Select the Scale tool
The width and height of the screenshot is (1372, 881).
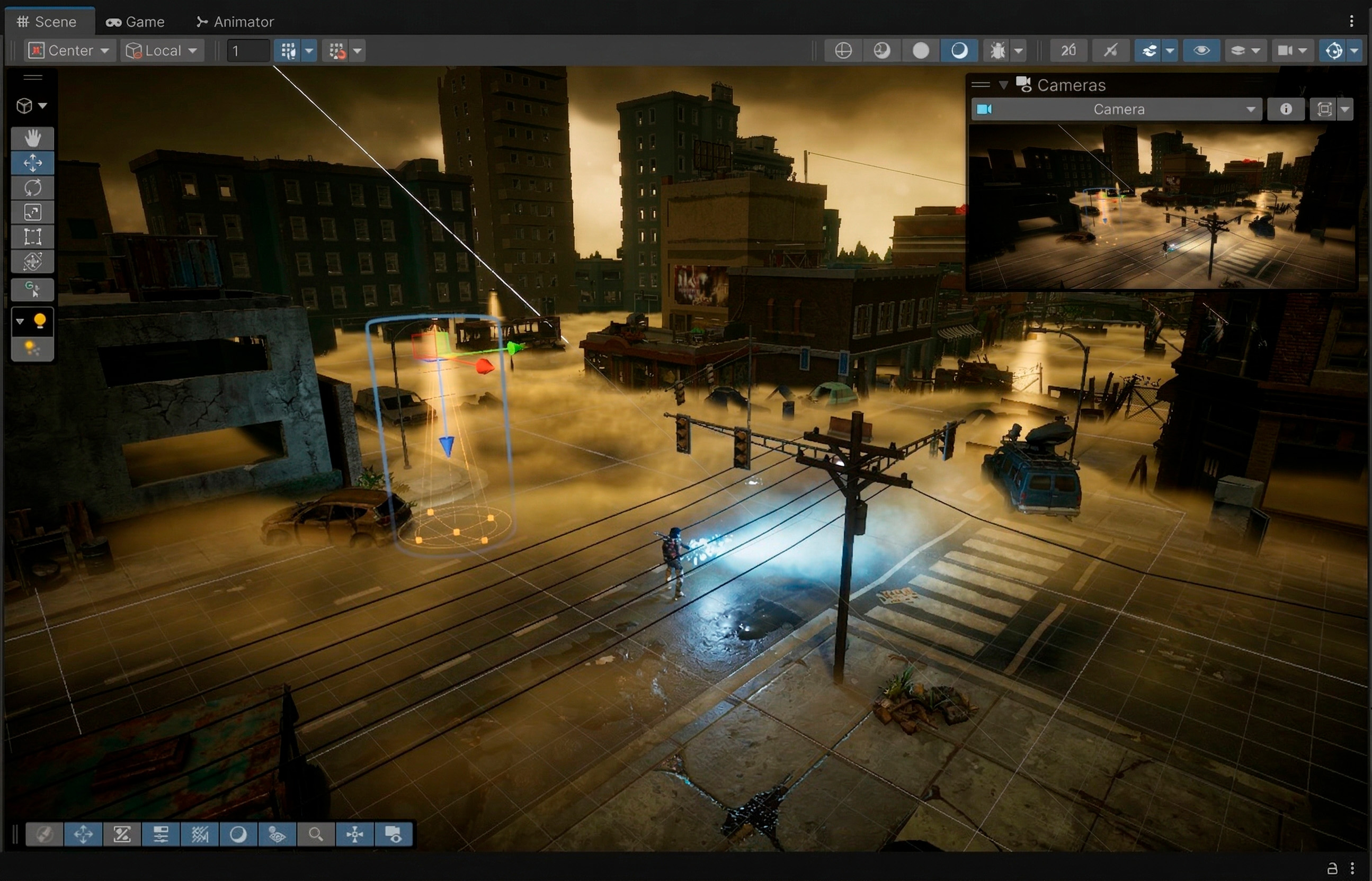[x=33, y=212]
